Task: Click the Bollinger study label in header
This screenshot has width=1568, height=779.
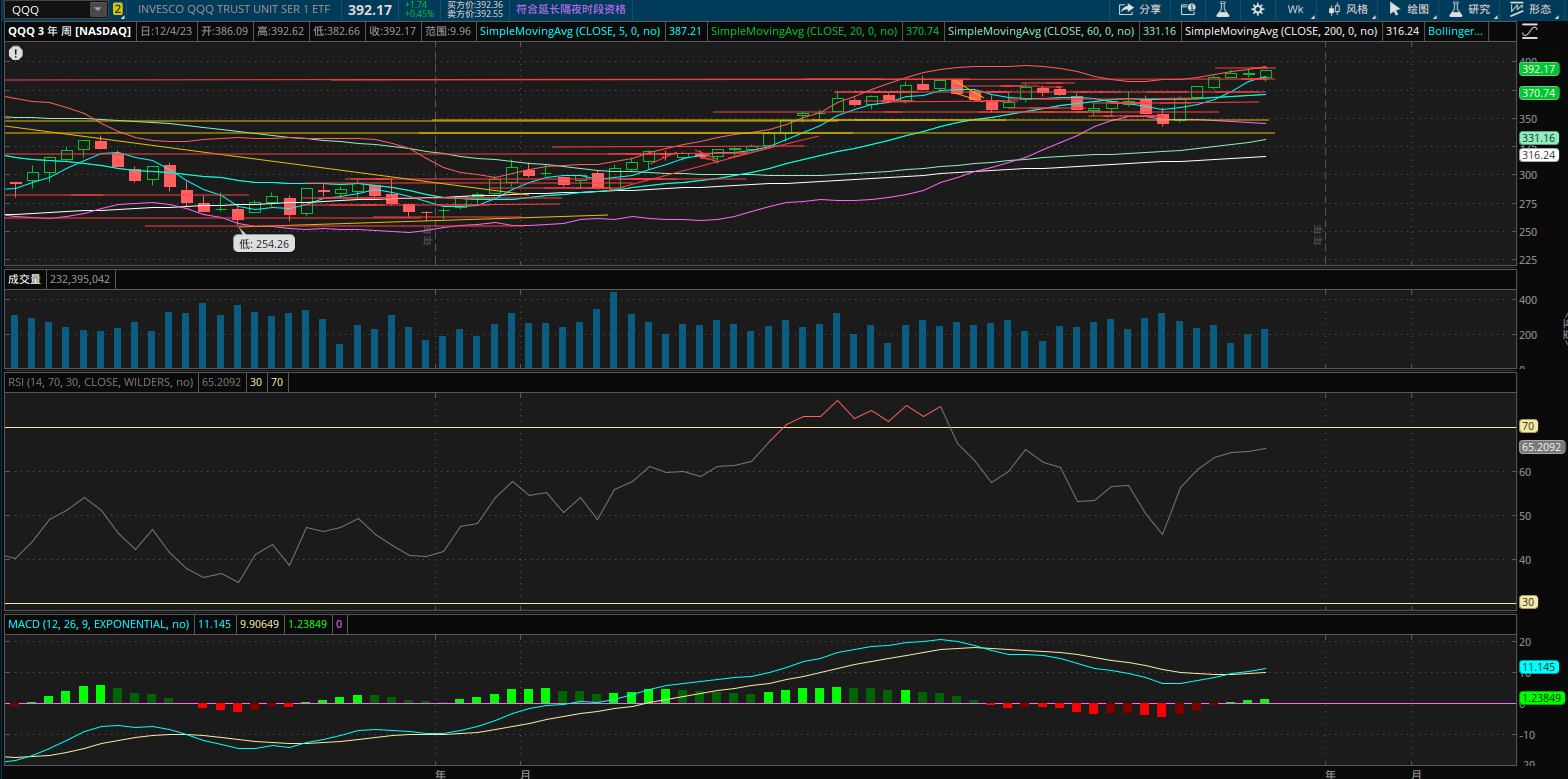Action: click(x=1456, y=32)
